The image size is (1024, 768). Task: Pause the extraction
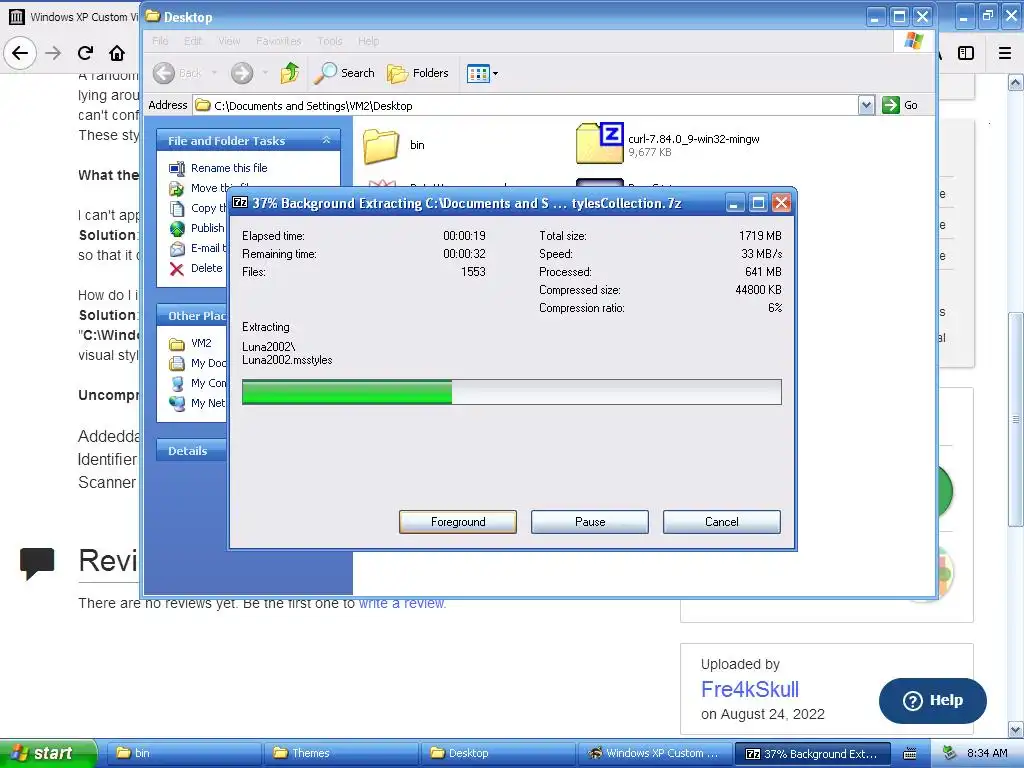click(x=590, y=522)
